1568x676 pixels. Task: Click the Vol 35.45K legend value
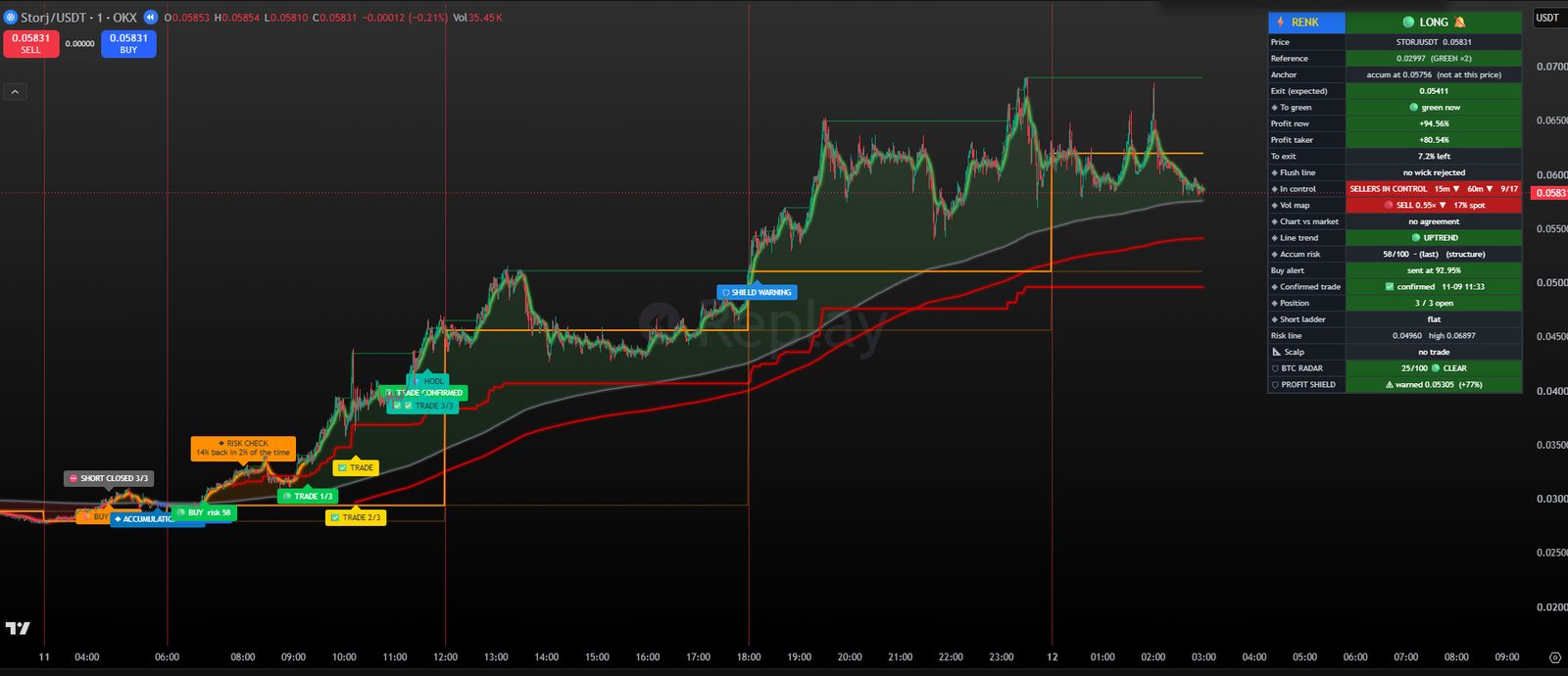pos(477,18)
